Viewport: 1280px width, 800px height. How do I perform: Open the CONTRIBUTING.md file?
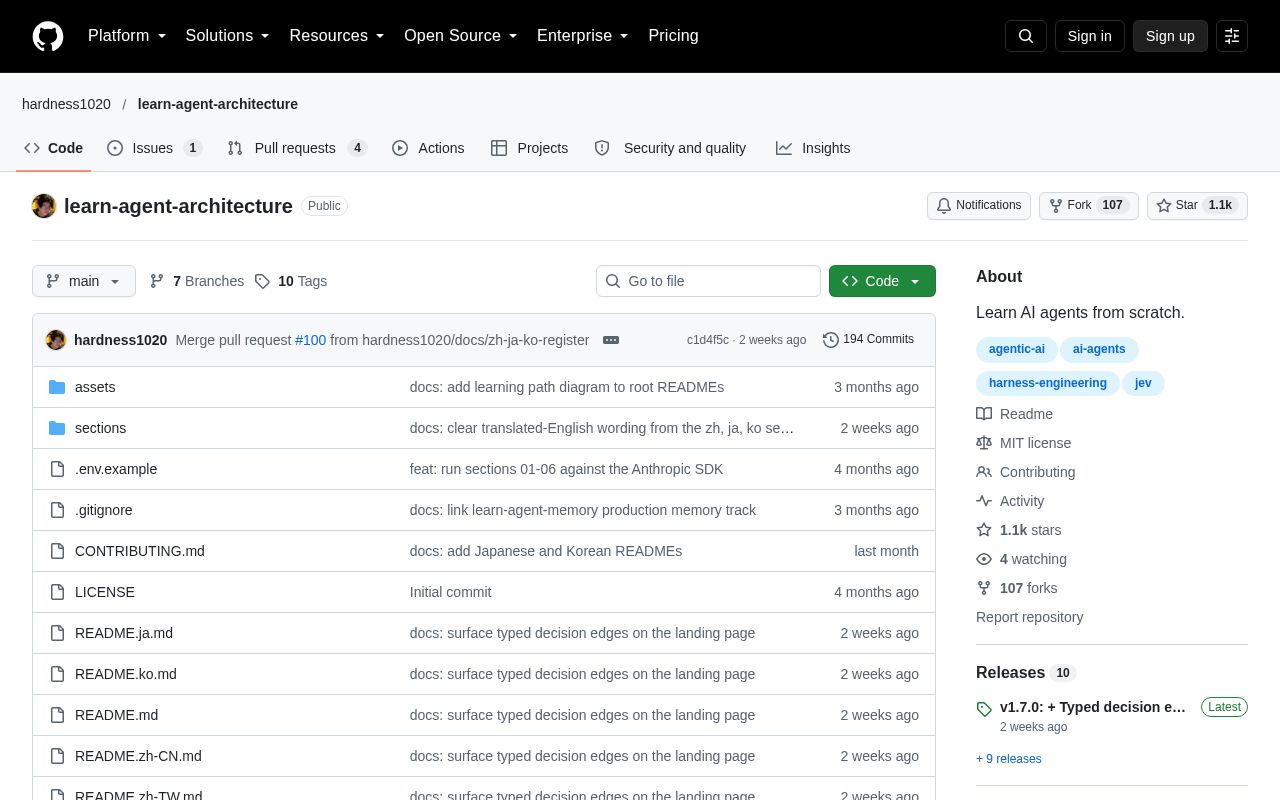point(140,551)
